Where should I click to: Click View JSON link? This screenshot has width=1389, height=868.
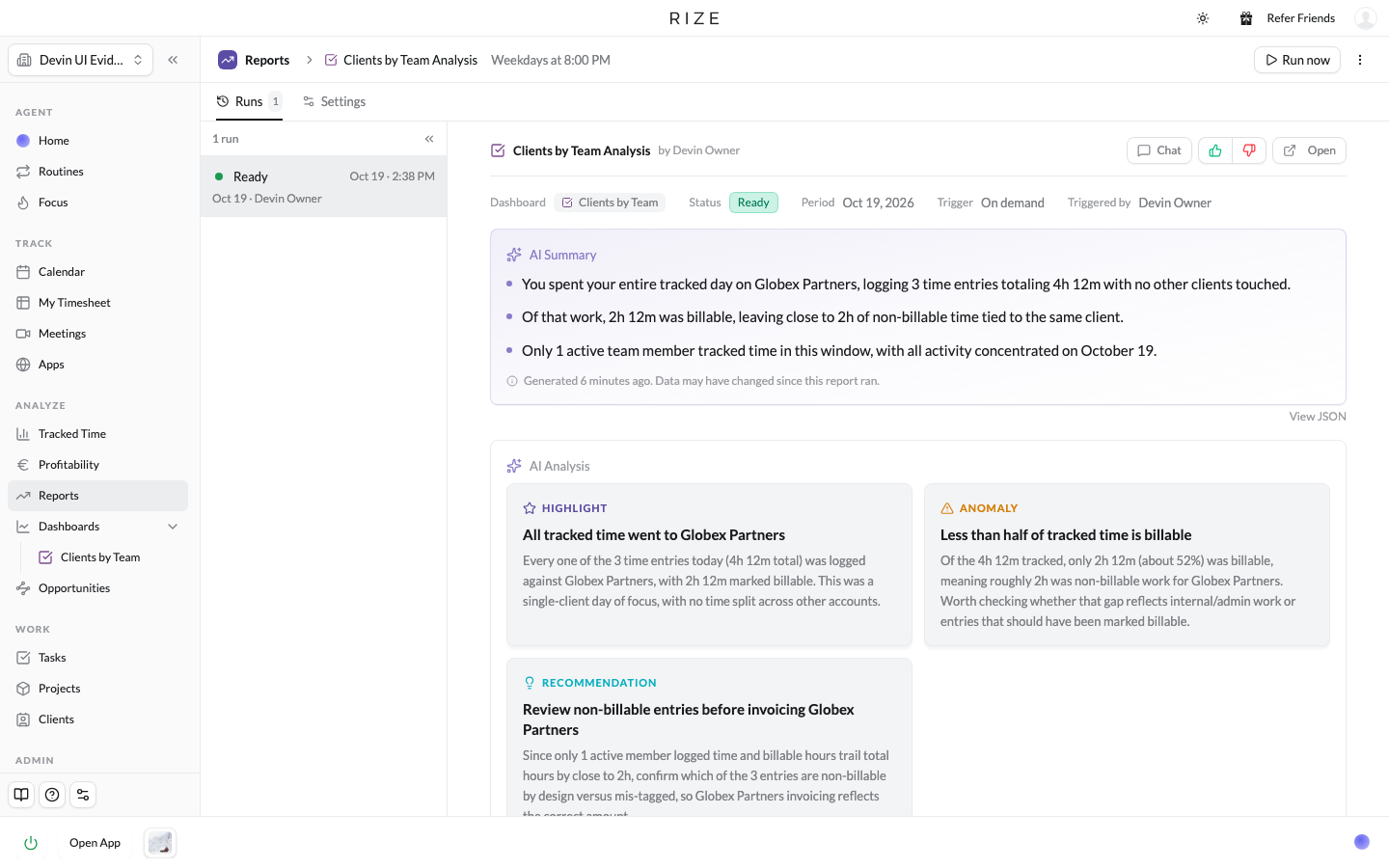point(1318,417)
